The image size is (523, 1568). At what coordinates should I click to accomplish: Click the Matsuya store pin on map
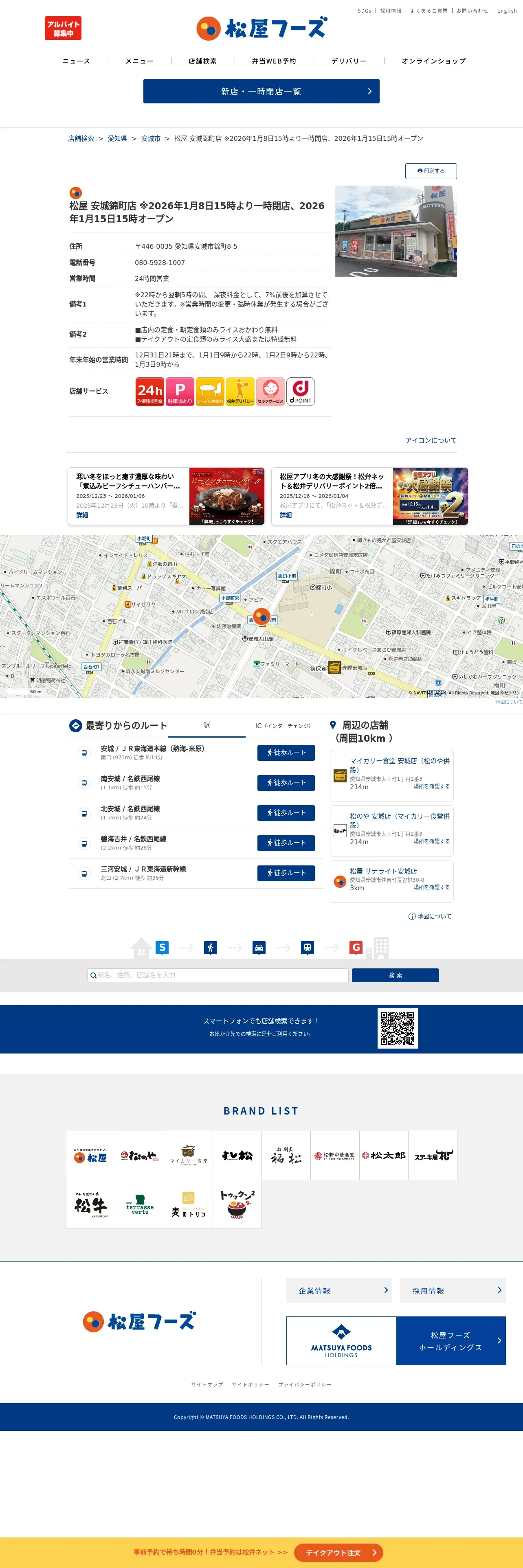pyautogui.click(x=262, y=617)
